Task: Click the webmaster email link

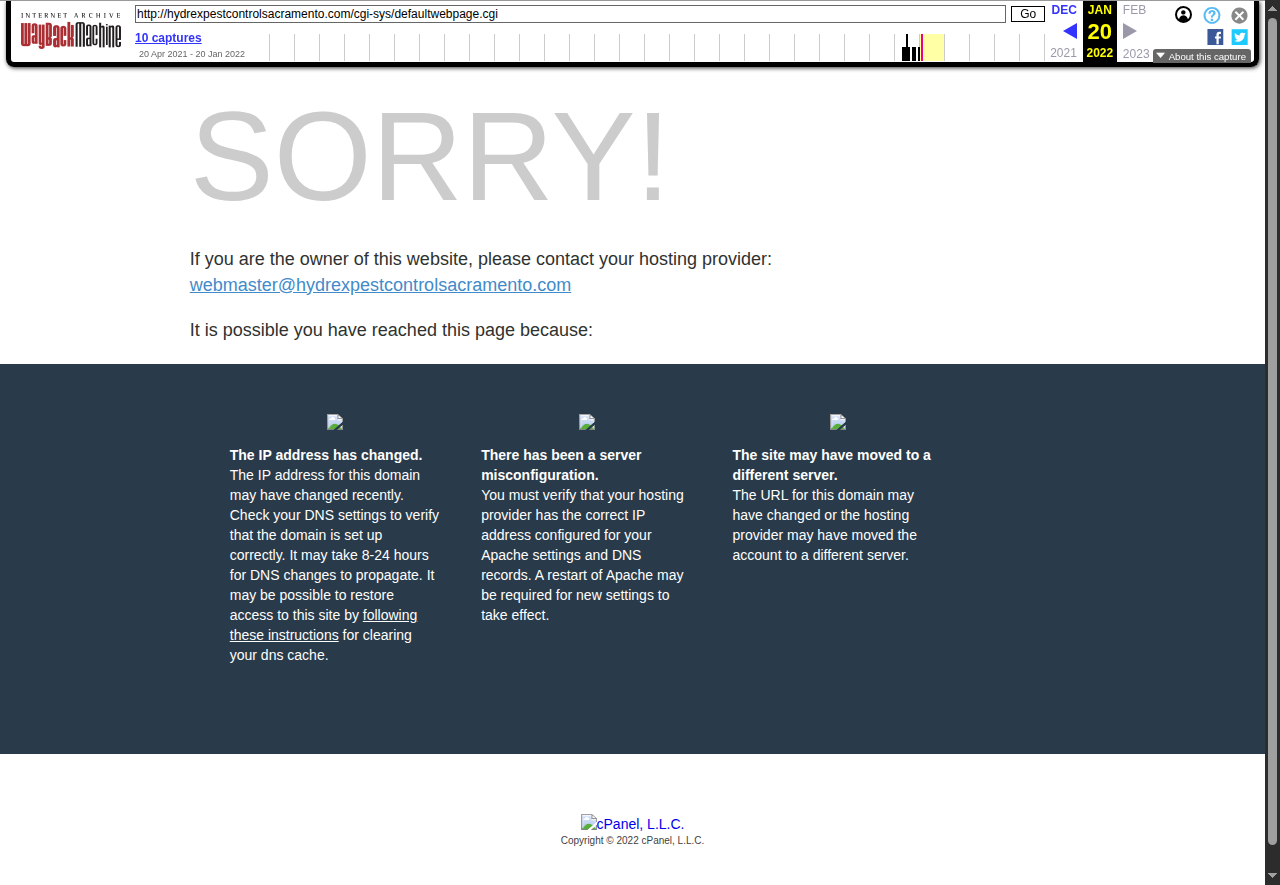Action: (380, 285)
